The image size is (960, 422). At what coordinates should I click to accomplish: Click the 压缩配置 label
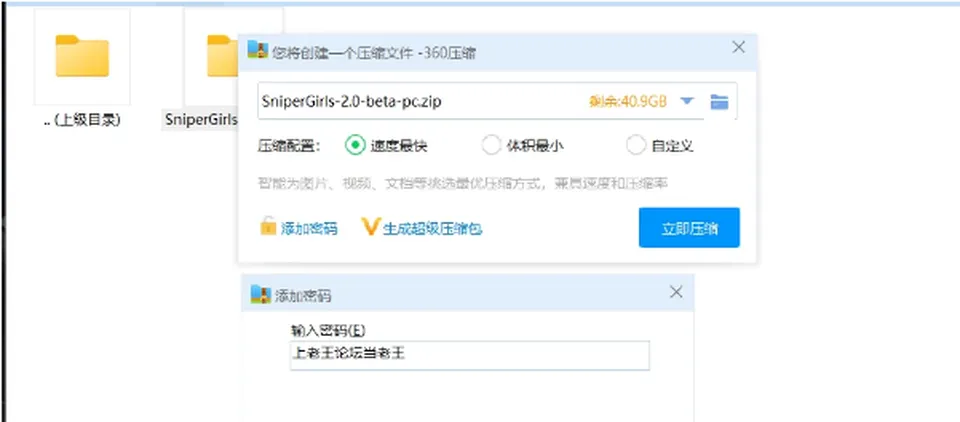[289, 146]
